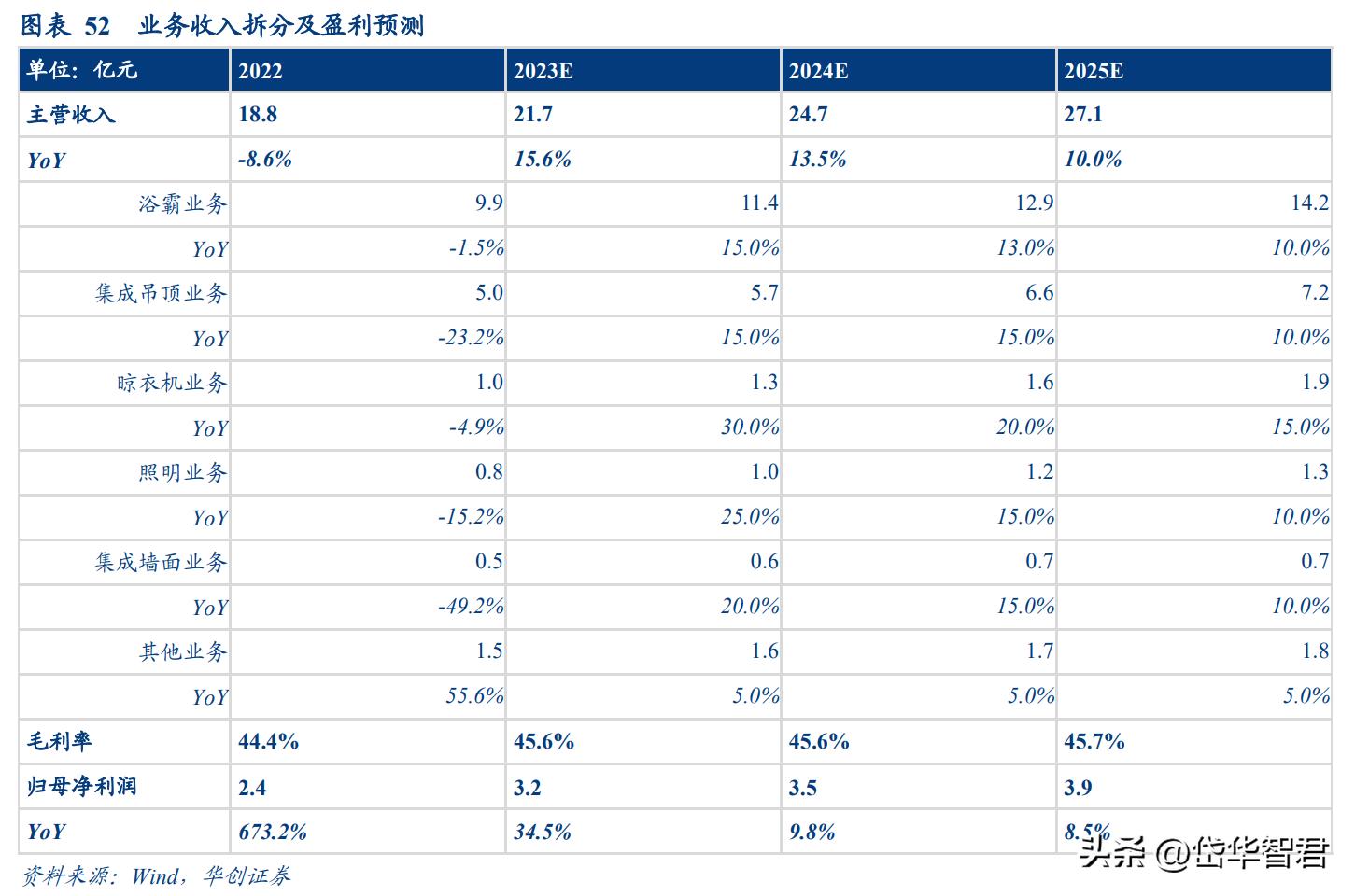Click the table title 业务收入拆分及盈利预测
This screenshot has height=896, width=1355.
point(281,25)
